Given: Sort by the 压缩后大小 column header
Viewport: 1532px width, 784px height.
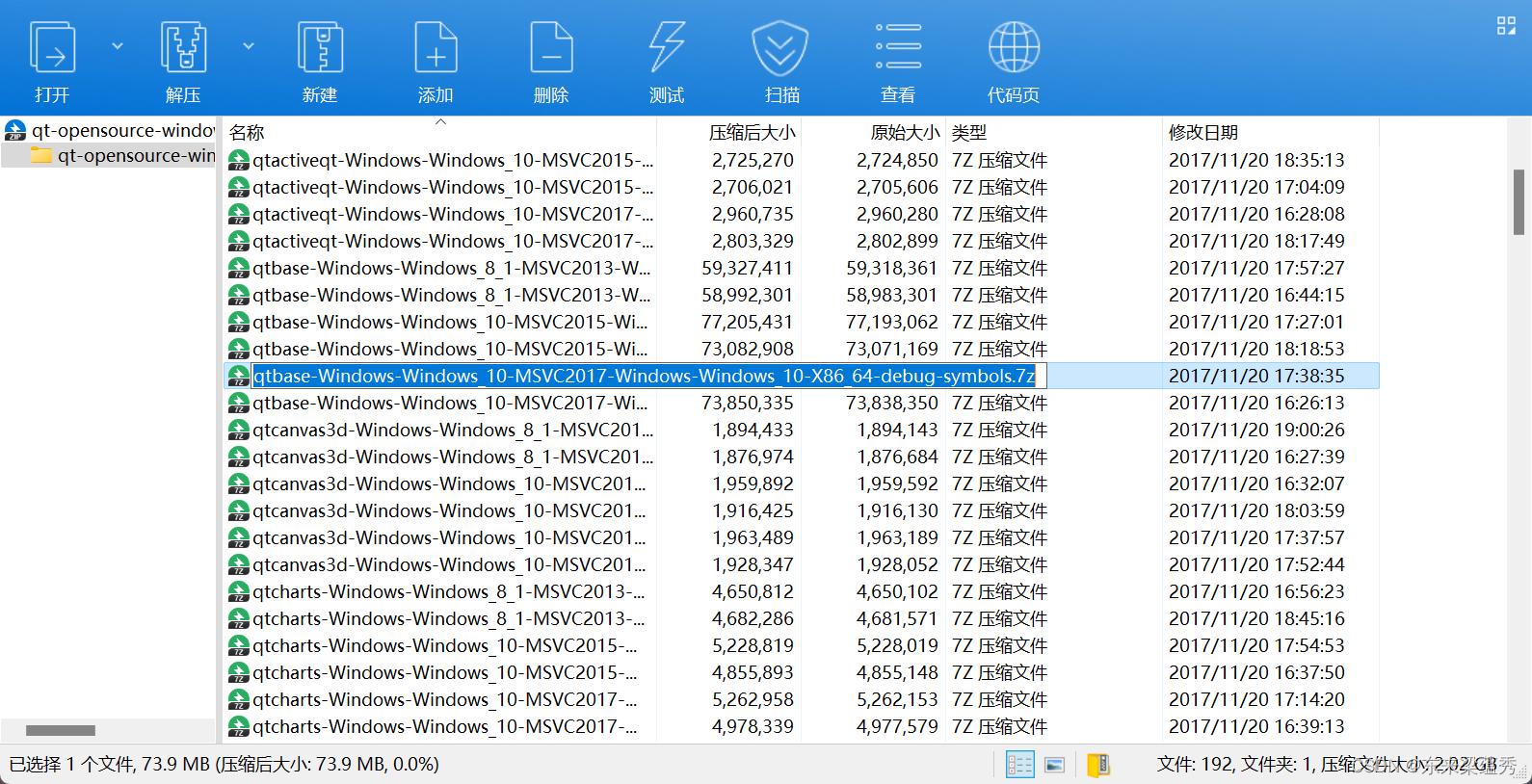Looking at the screenshot, I should 752,133.
